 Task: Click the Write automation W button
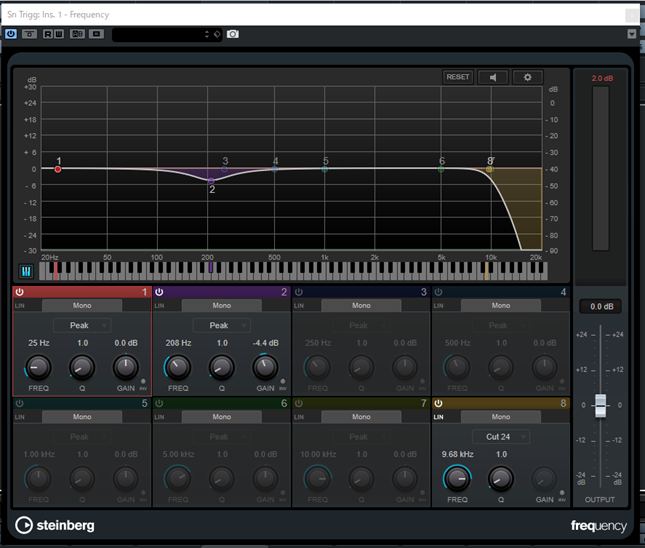point(60,34)
